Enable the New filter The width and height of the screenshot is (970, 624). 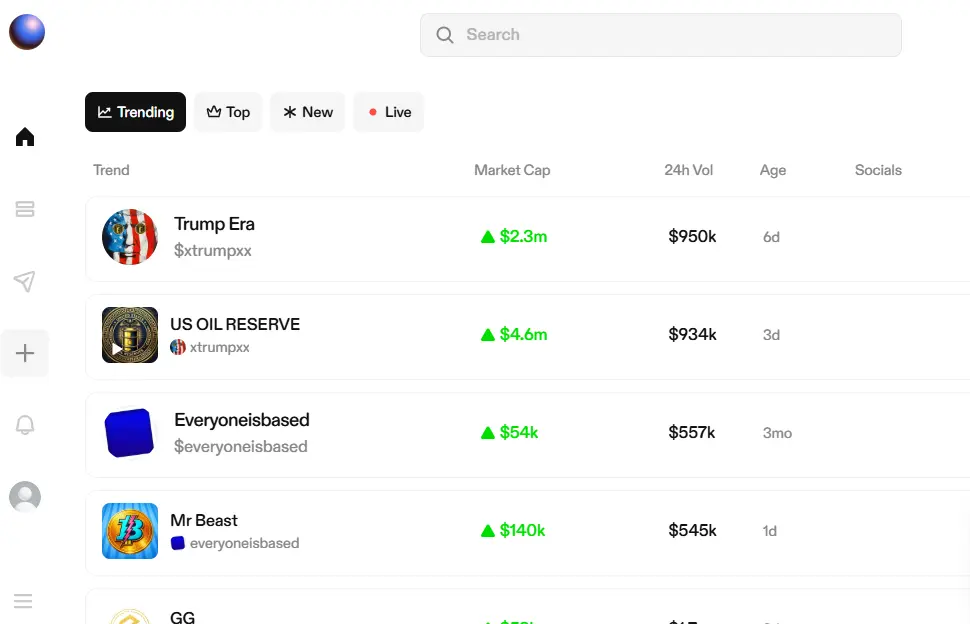tap(307, 112)
